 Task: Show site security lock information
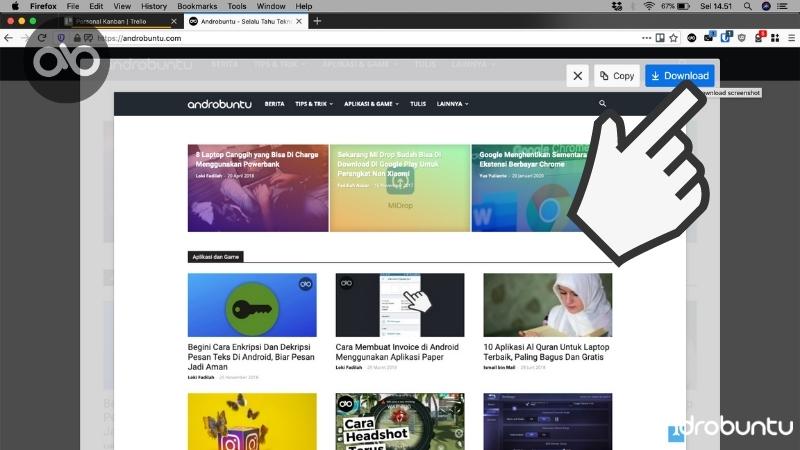pos(77,38)
